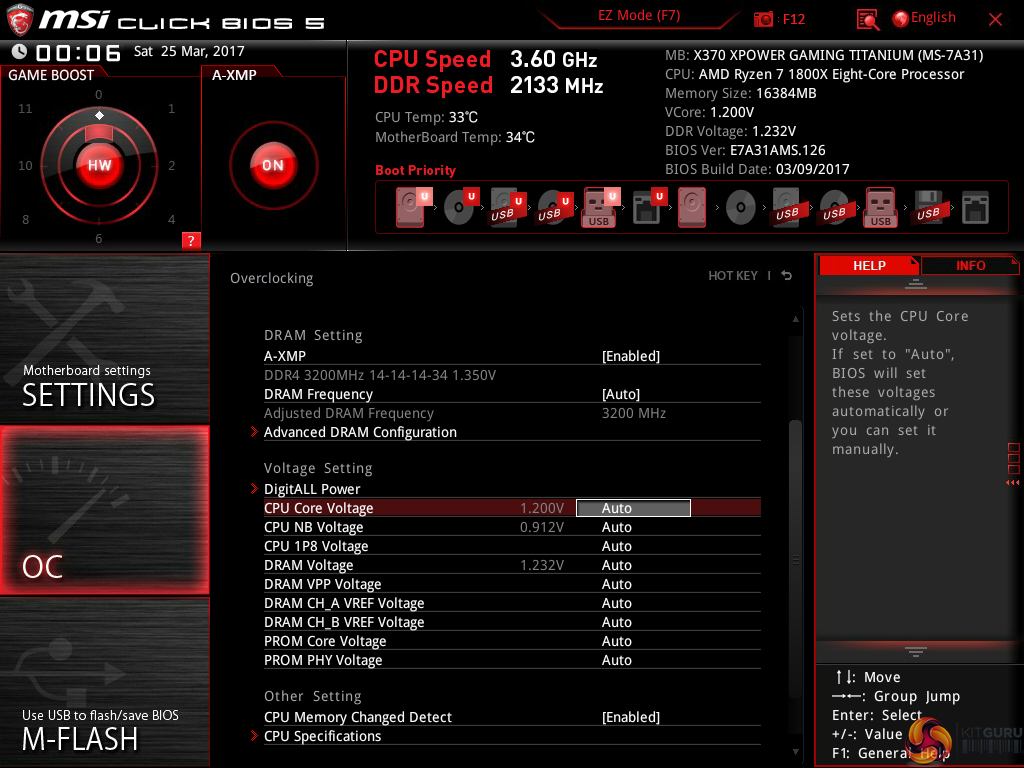The image size is (1024, 768).
Task: Open the OC overclocking section
Action: click(104, 510)
